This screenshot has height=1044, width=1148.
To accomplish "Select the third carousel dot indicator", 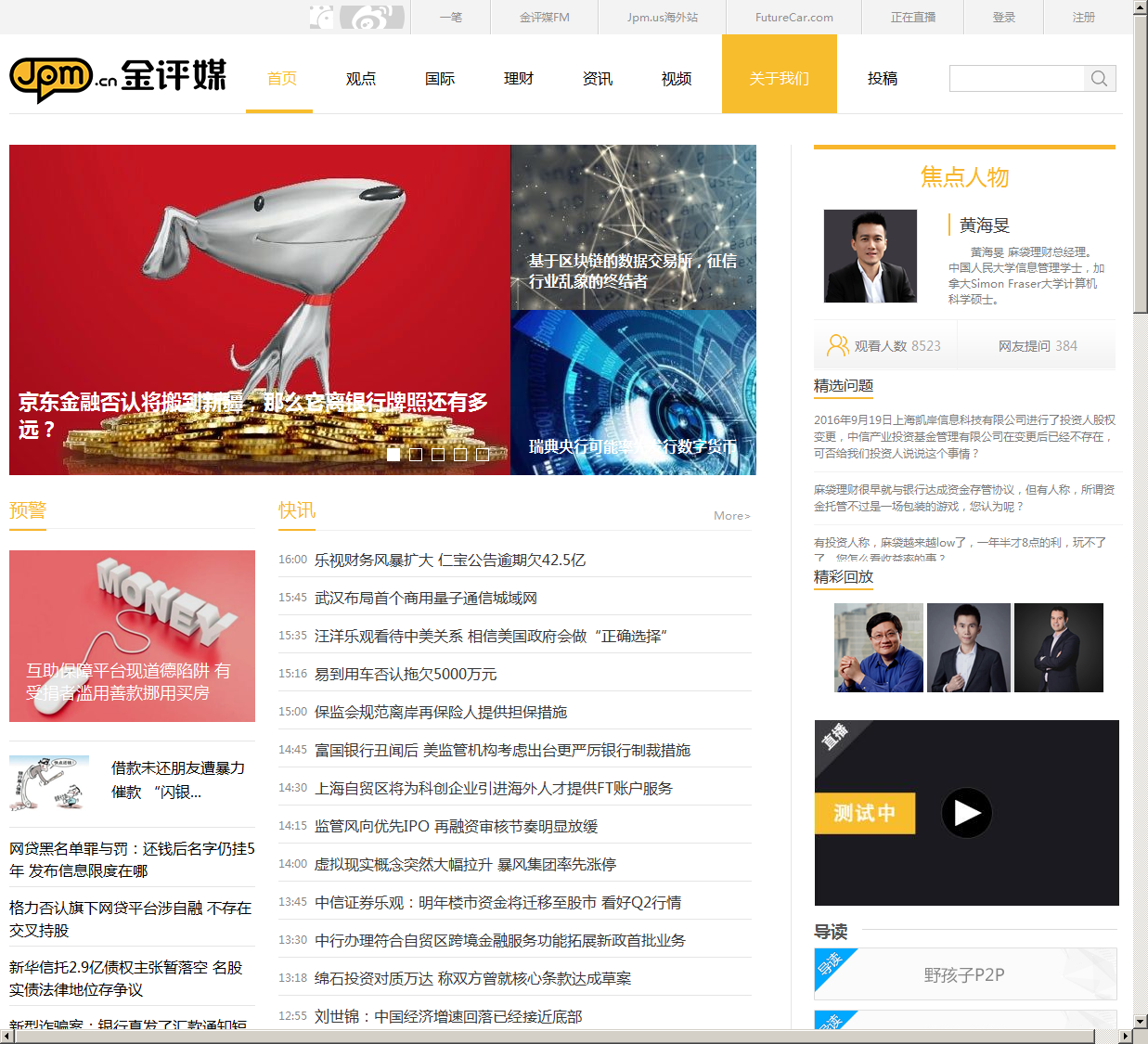I will 438,454.
